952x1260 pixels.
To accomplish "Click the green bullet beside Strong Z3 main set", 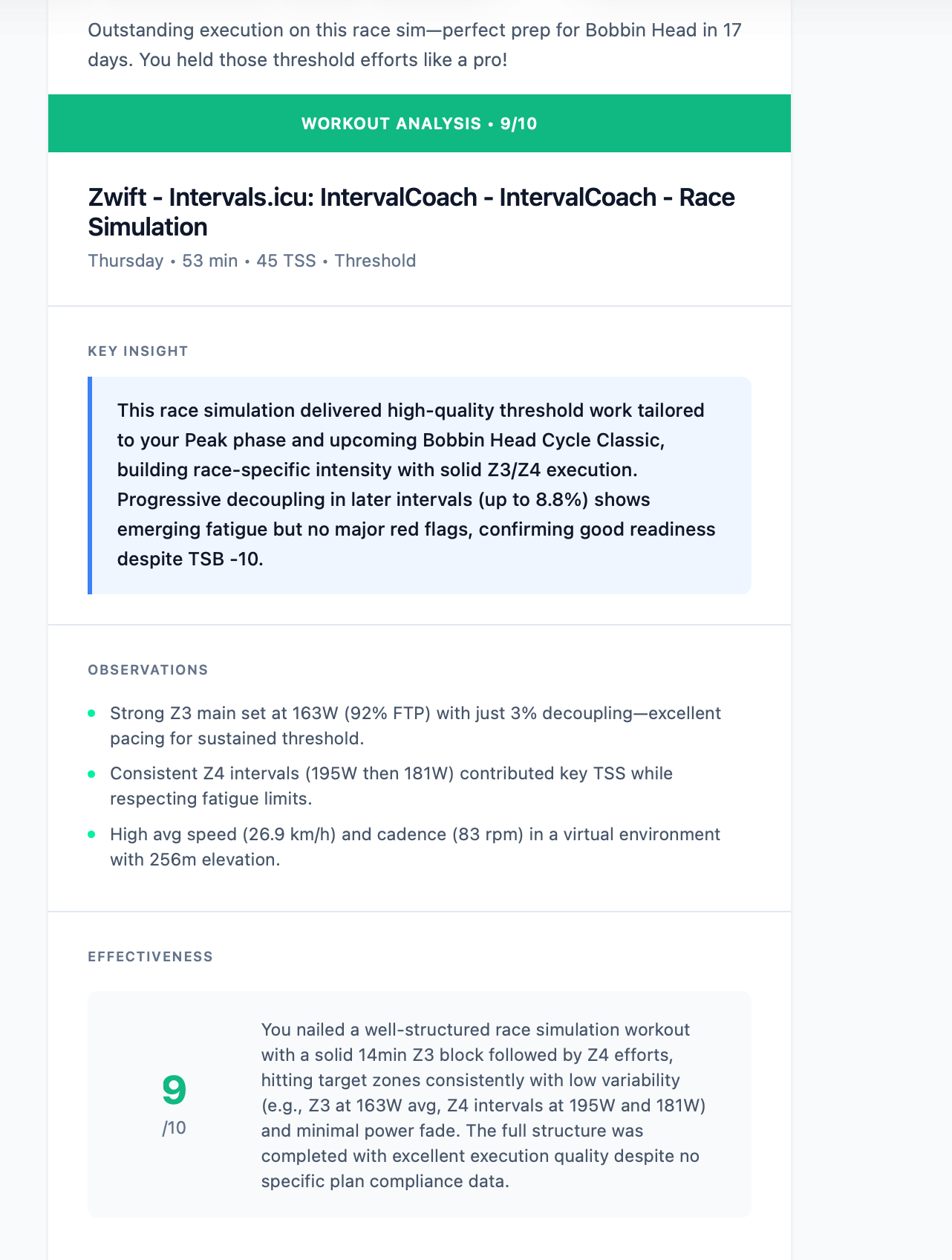I will pyautogui.click(x=92, y=713).
